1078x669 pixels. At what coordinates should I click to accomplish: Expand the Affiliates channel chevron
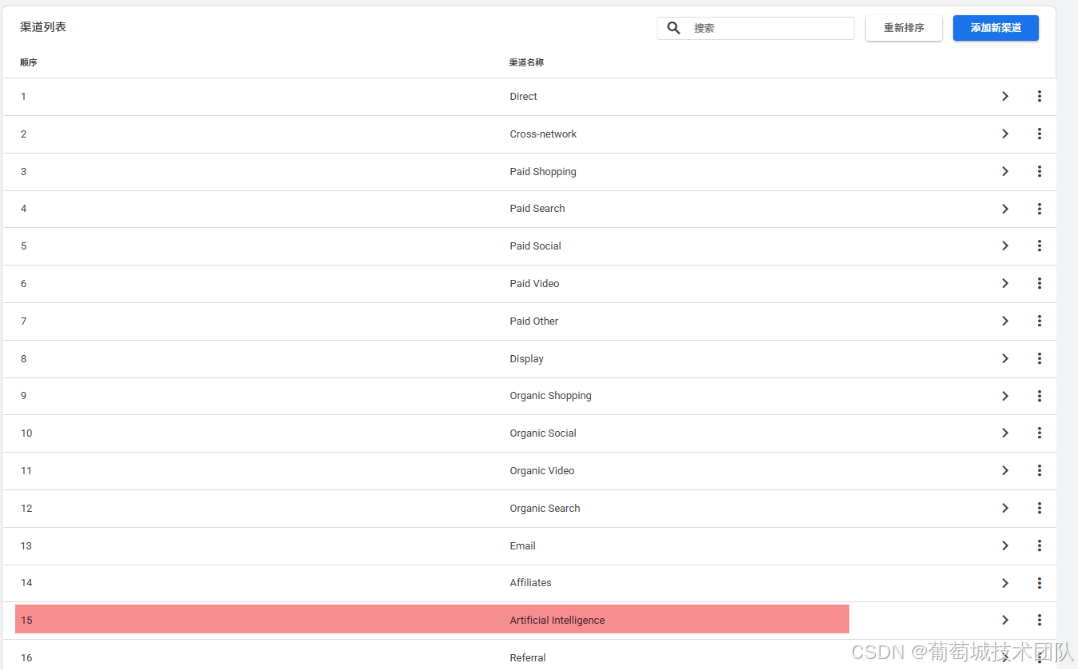pyautogui.click(x=1005, y=582)
